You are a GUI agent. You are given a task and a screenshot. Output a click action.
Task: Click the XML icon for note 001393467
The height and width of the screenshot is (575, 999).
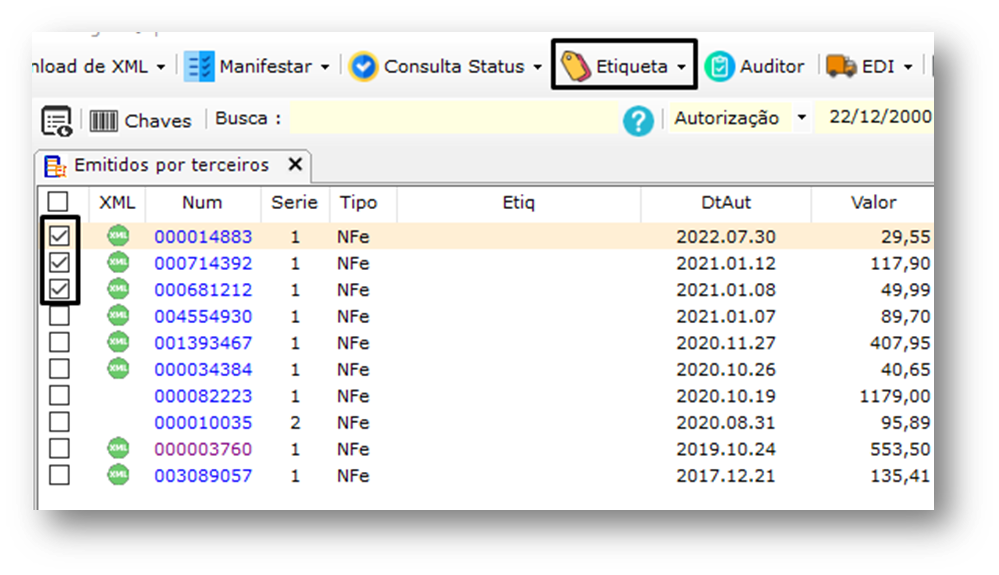tap(118, 342)
